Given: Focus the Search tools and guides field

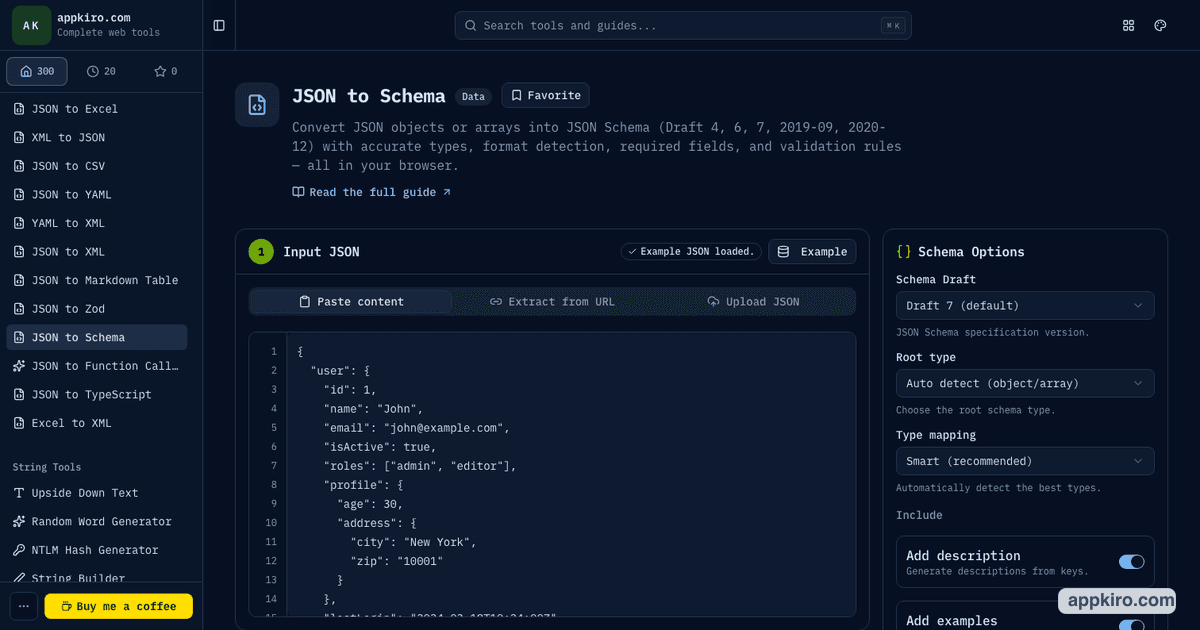Looking at the screenshot, I should pyautogui.click(x=683, y=25).
